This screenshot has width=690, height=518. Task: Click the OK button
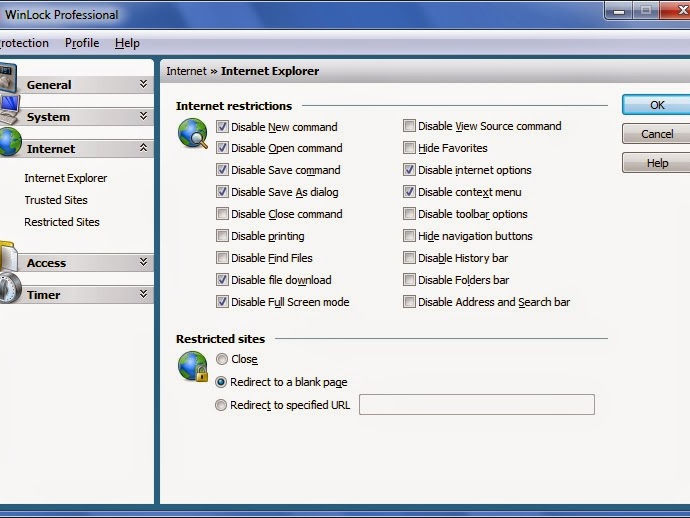(x=656, y=105)
